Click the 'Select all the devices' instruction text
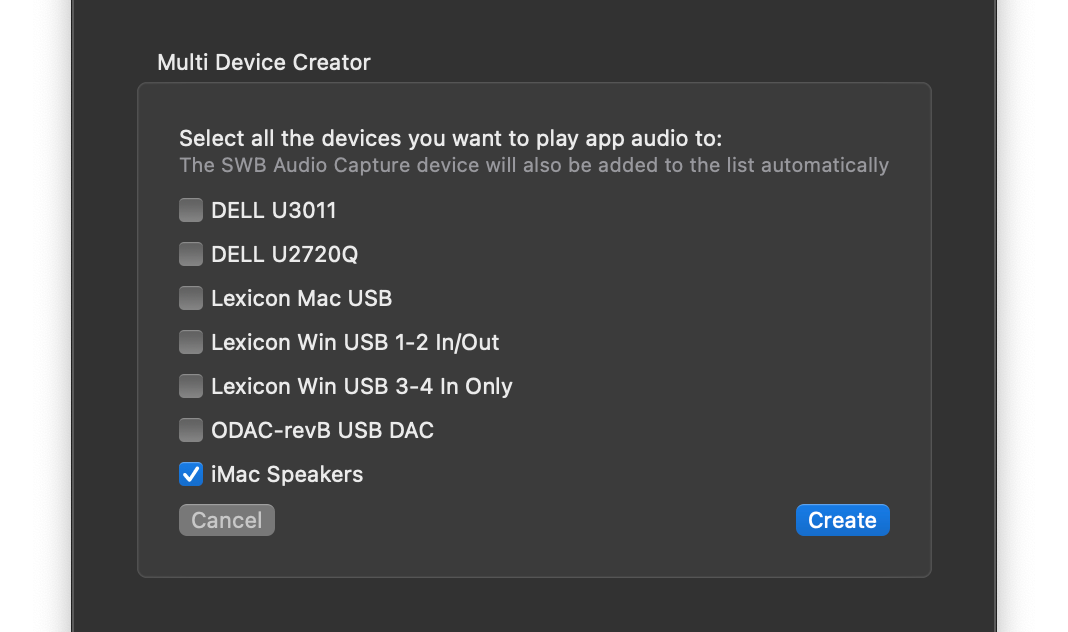This screenshot has width=1068, height=632. (x=450, y=138)
